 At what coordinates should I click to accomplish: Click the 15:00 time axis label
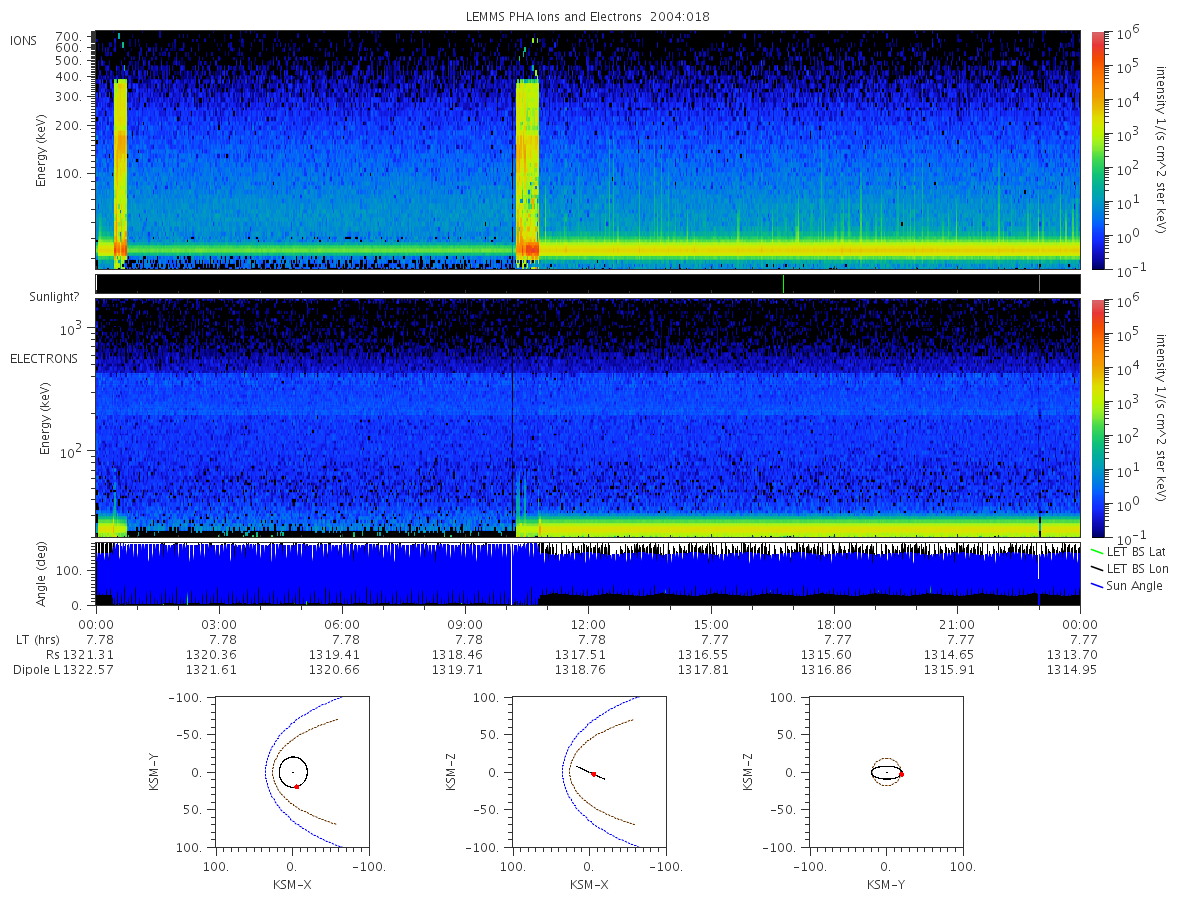[711, 625]
